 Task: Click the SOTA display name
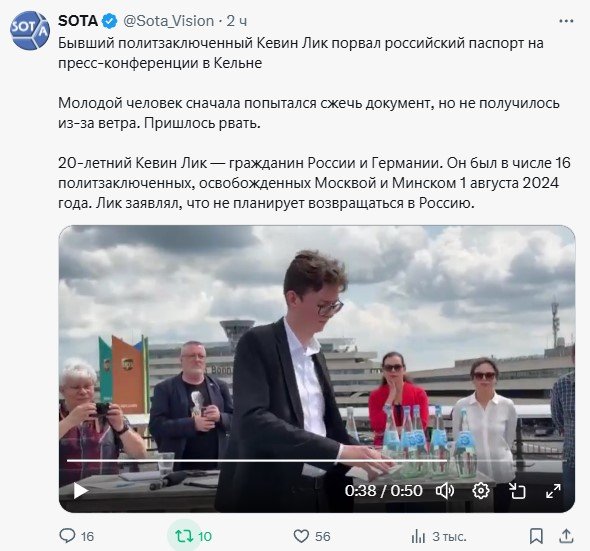coord(78,21)
